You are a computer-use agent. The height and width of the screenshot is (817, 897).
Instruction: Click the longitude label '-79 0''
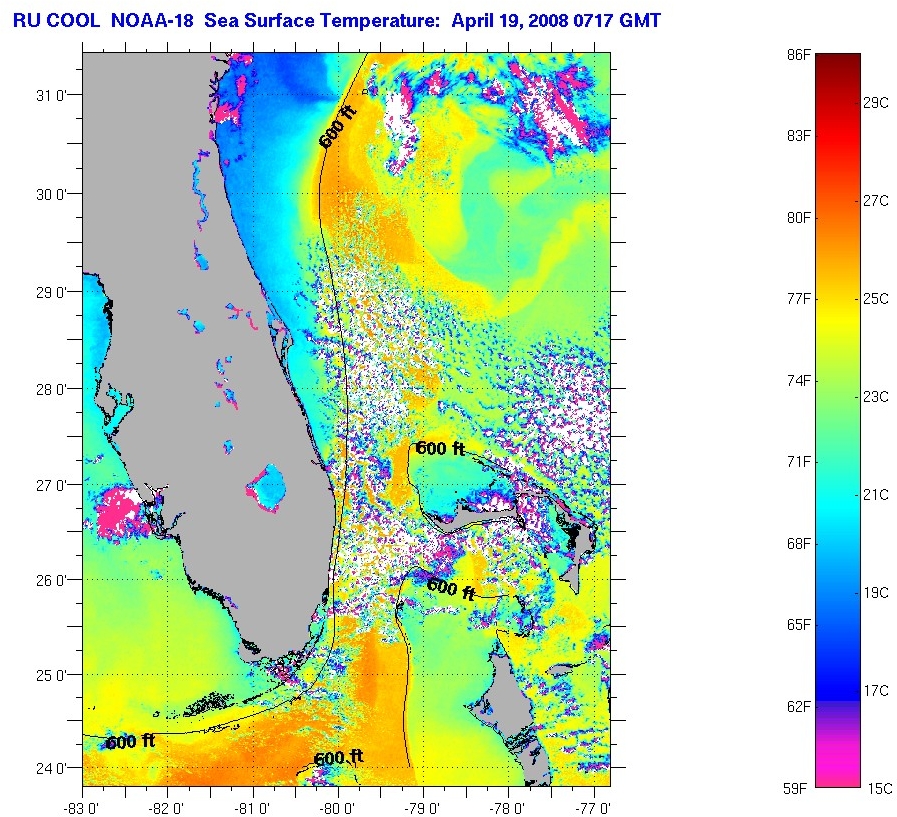point(423,808)
